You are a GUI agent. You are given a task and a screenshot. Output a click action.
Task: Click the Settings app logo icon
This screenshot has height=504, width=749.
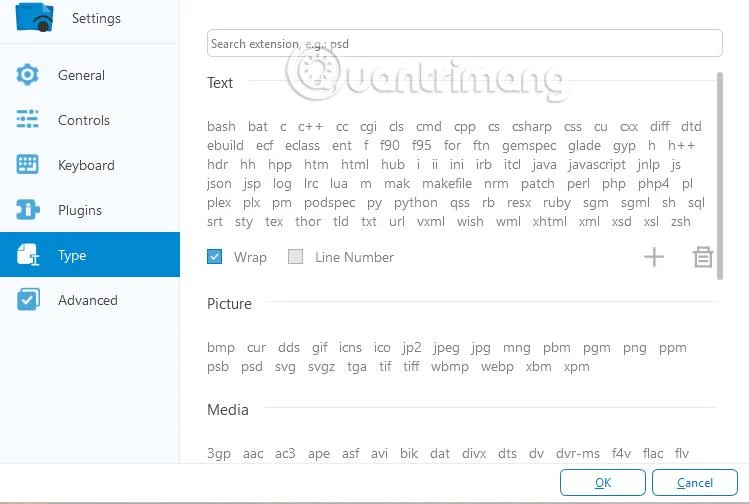coord(34,17)
